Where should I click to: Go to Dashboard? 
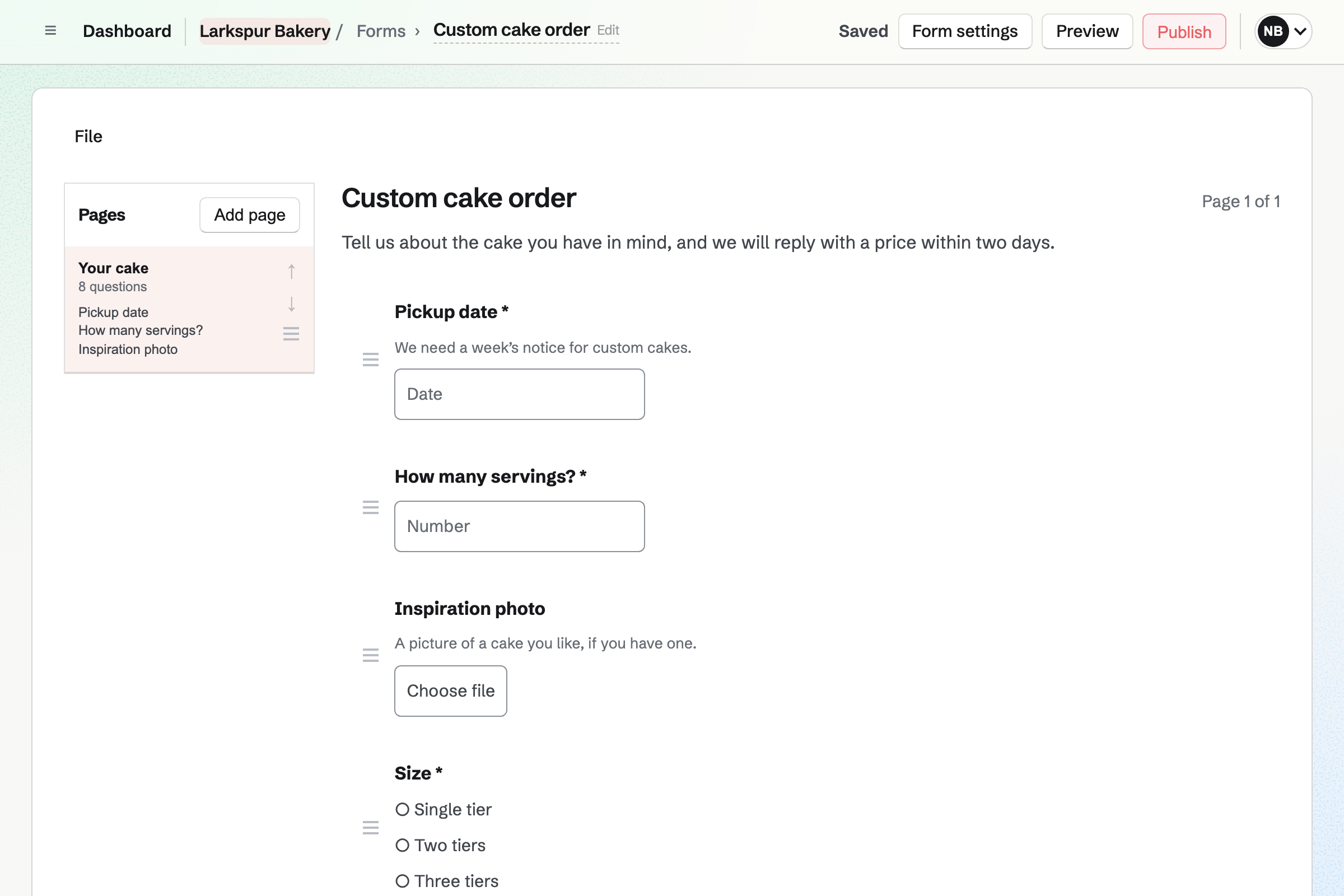coord(127,31)
